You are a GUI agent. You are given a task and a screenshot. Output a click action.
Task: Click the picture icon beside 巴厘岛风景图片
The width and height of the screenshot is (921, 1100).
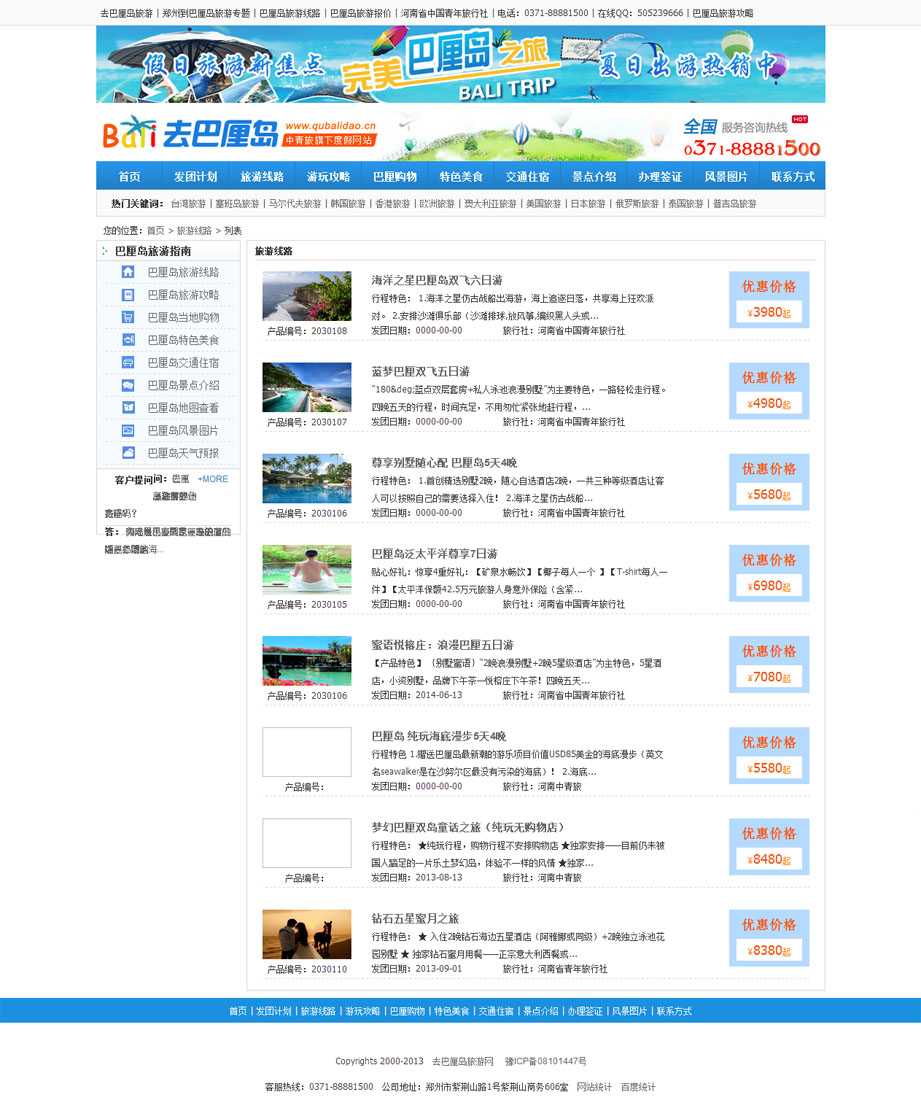[128, 430]
